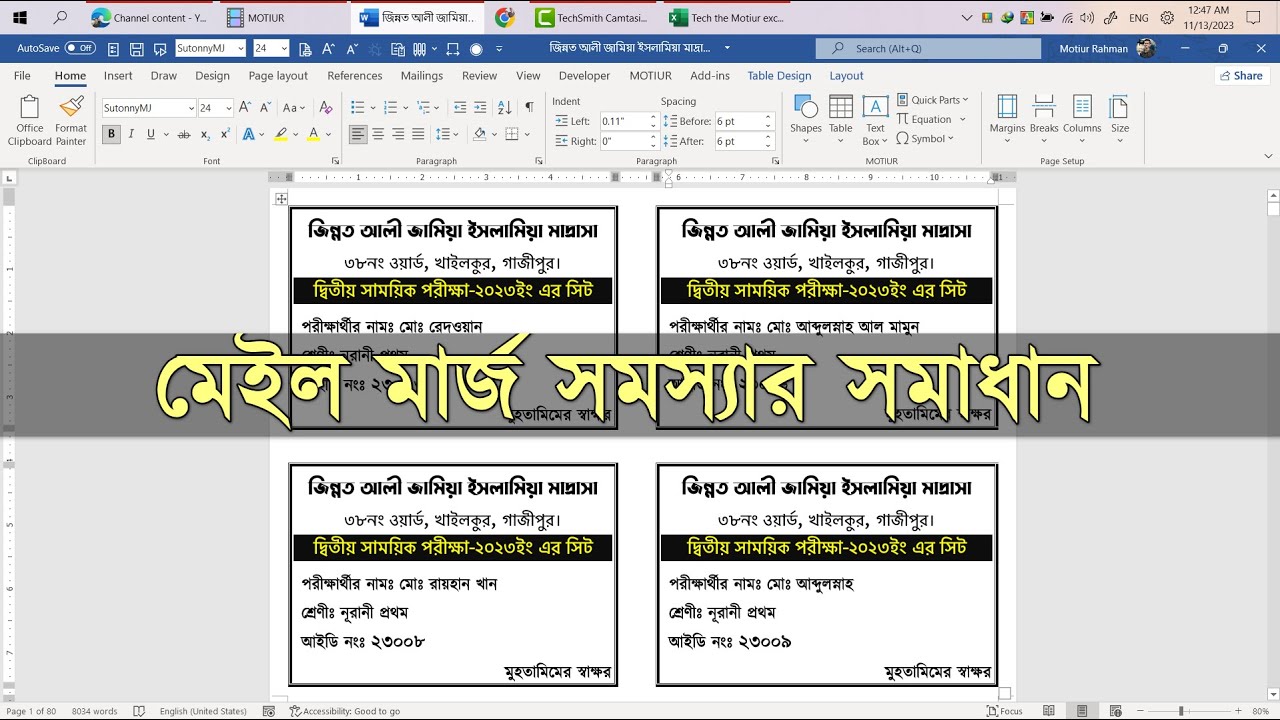Click English (United States) language indicator
This screenshot has width=1280, height=720.
pos(203,711)
